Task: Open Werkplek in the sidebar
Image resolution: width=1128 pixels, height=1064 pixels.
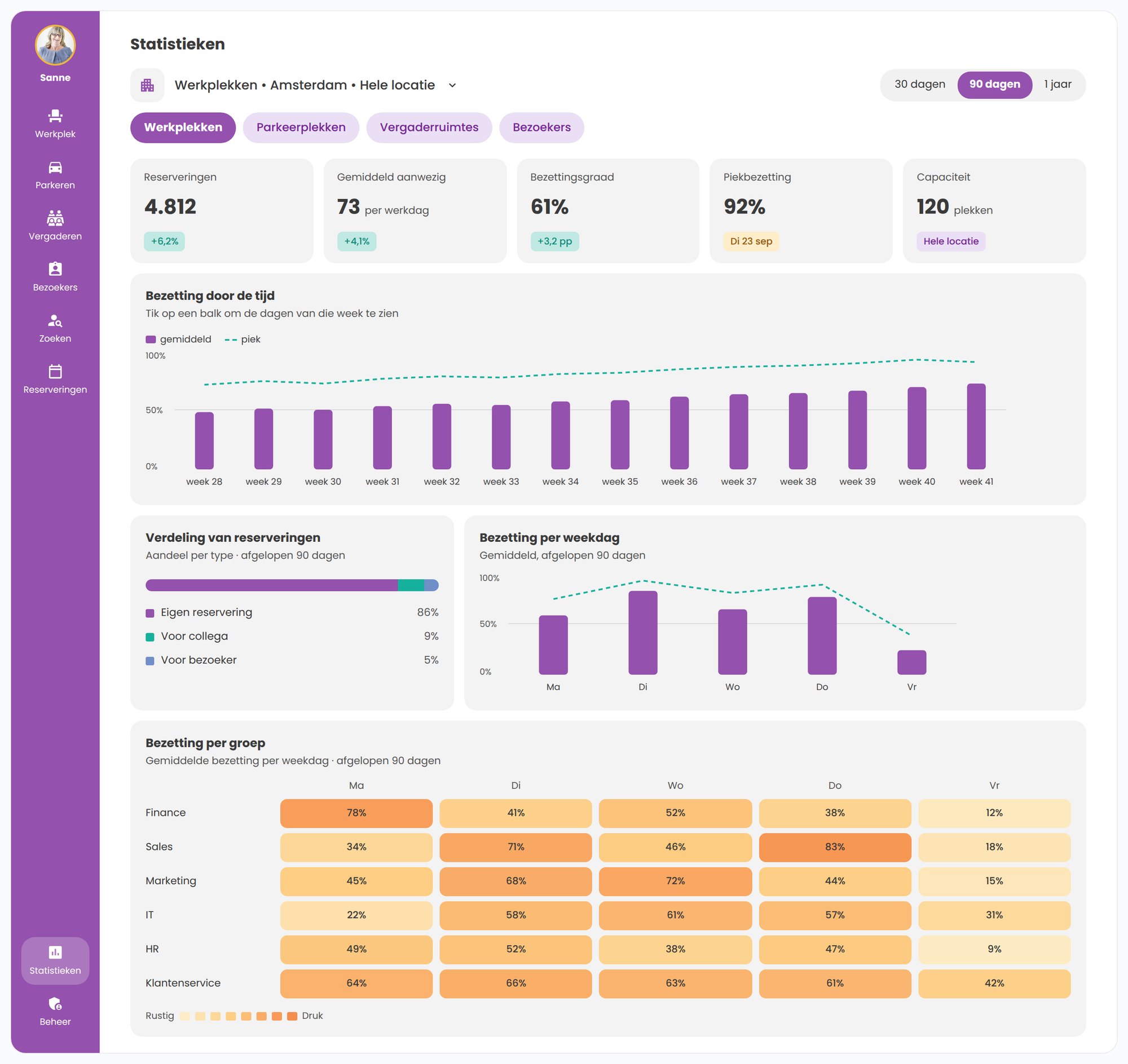Action: pyautogui.click(x=55, y=123)
